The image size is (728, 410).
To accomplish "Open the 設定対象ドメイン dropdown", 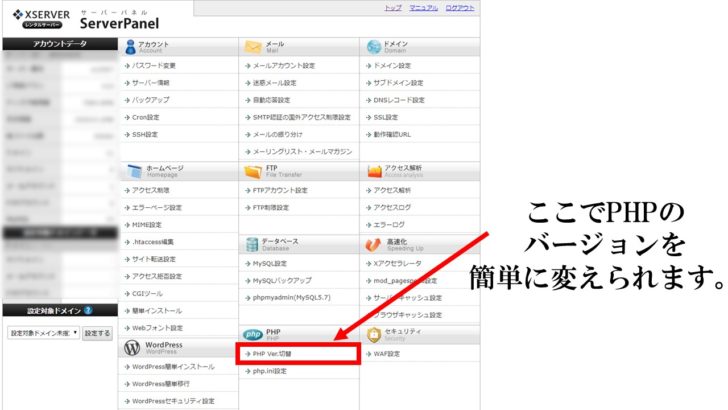I will (x=43, y=333).
